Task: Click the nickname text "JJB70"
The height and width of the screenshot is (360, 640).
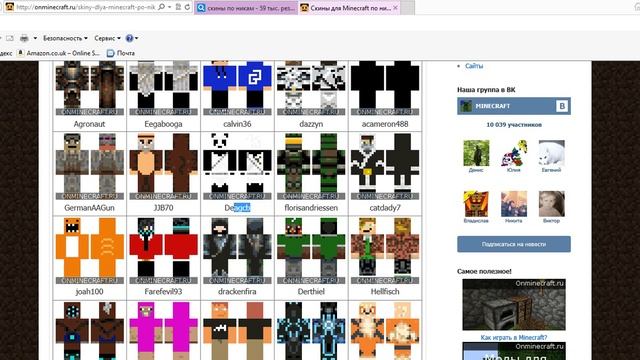Action: 163,208
